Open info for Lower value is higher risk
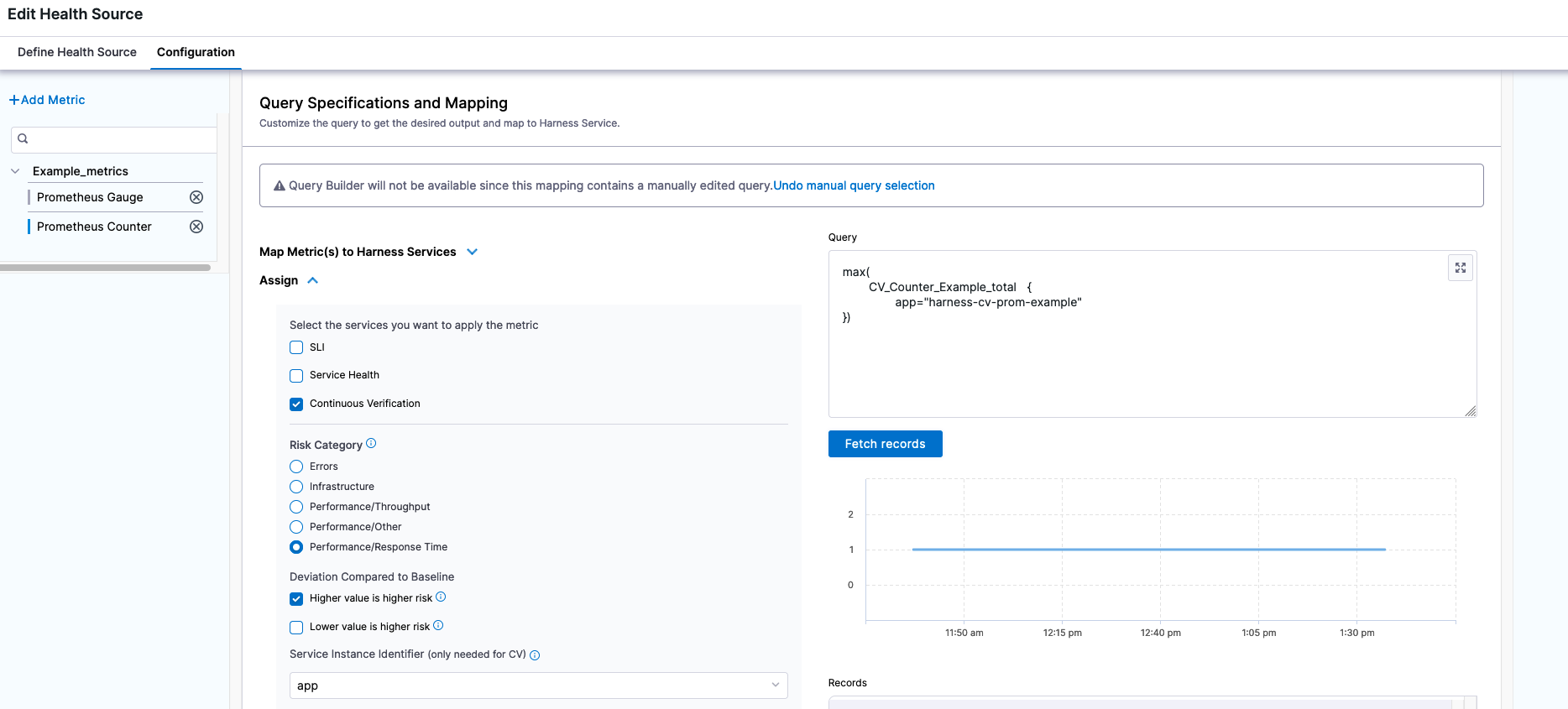Image resolution: width=1568 pixels, height=709 pixels. [438, 625]
